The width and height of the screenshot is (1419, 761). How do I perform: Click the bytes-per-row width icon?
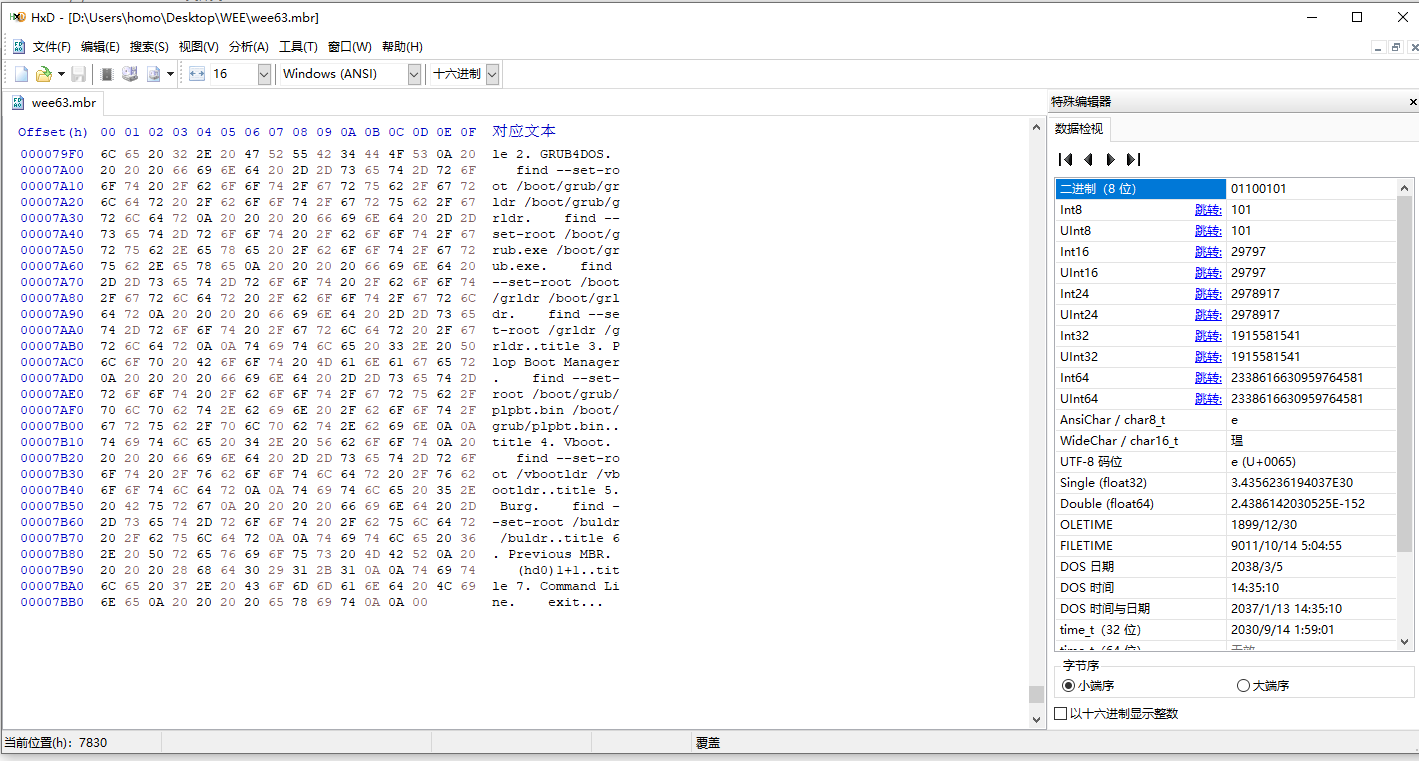coord(196,74)
